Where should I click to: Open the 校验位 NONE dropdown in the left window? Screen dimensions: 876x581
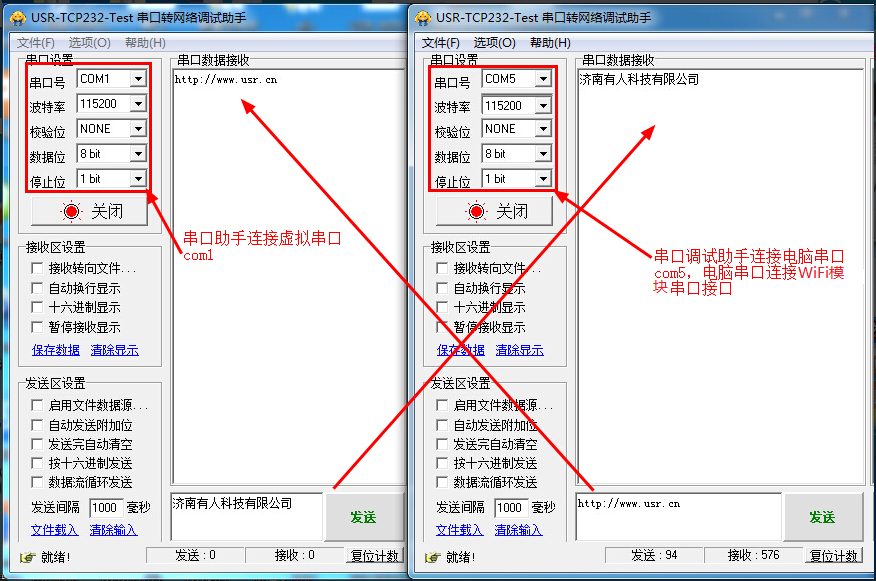[x=136, y=128]
